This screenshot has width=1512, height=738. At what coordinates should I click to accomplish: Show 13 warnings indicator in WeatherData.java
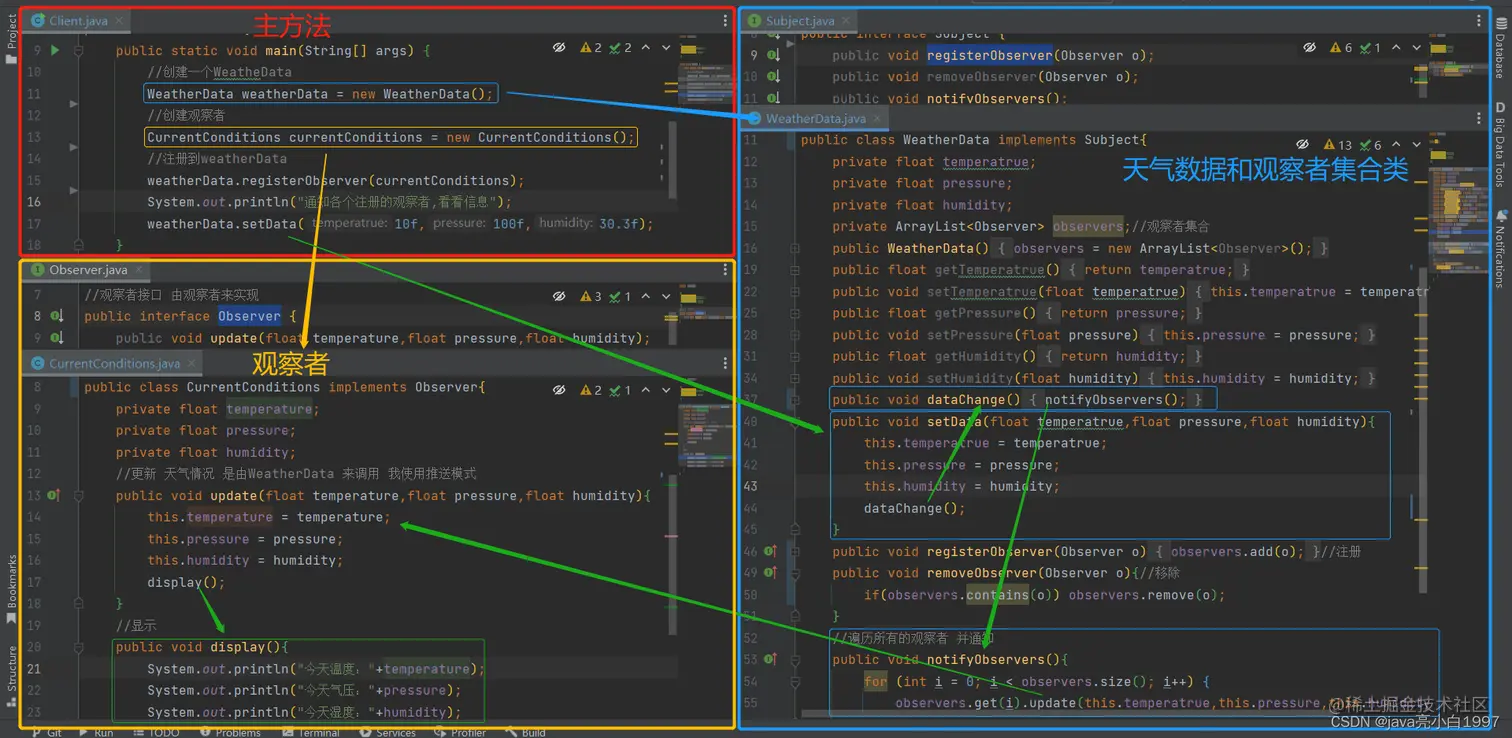[x=1338, y=145]
